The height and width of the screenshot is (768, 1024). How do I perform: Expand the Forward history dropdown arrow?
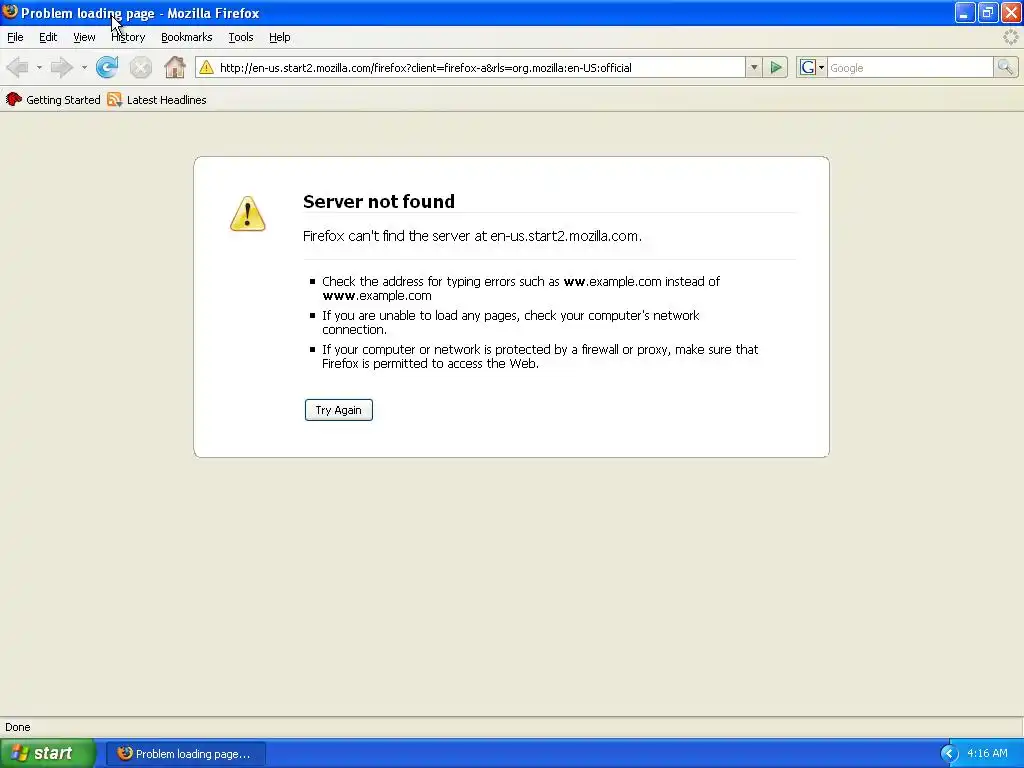pyautogui.click(x=84, y=67)
